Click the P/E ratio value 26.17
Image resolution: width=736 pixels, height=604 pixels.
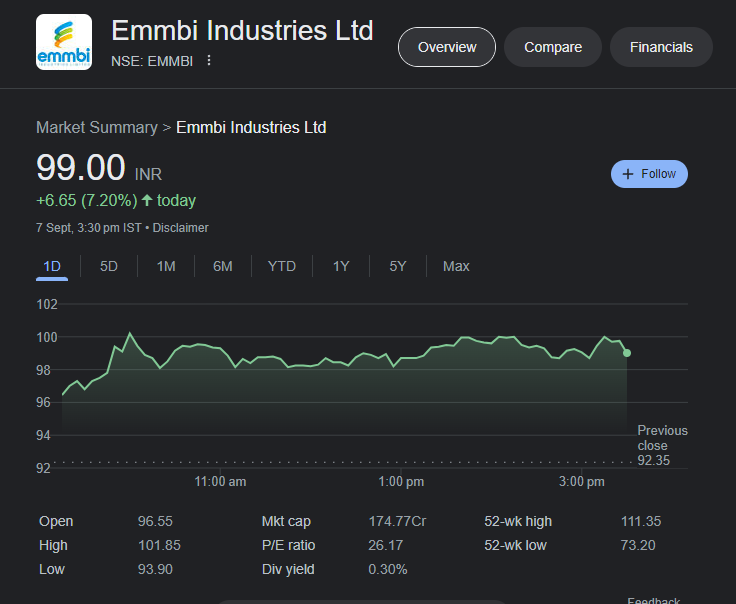[x=385, y=545]
